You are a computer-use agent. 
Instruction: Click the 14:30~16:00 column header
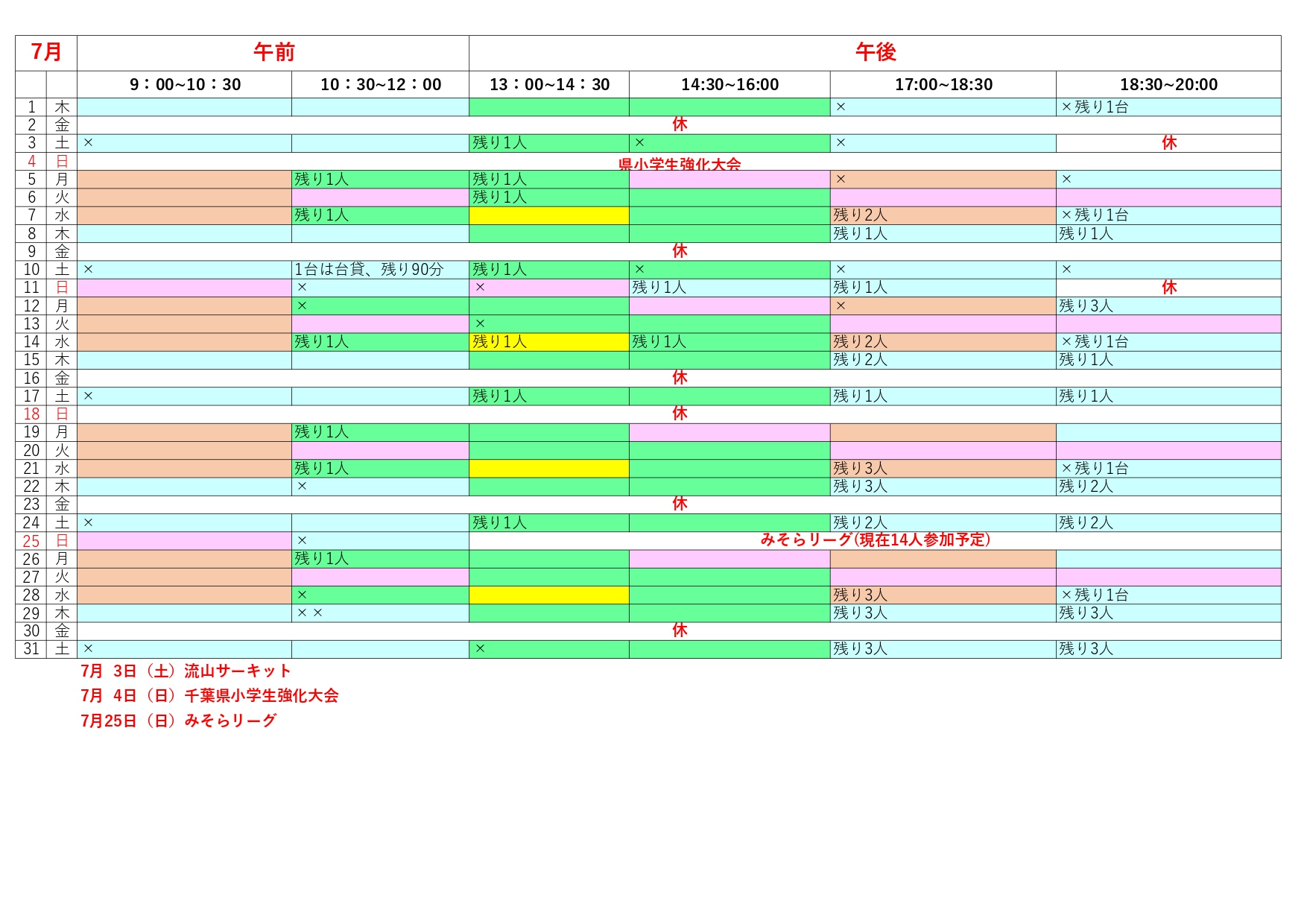click(730, 85)
